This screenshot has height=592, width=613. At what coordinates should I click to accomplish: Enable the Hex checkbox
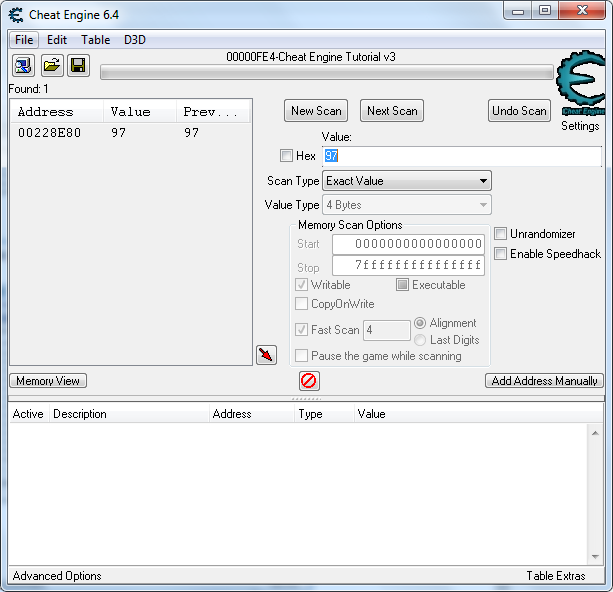click(286, 156)
